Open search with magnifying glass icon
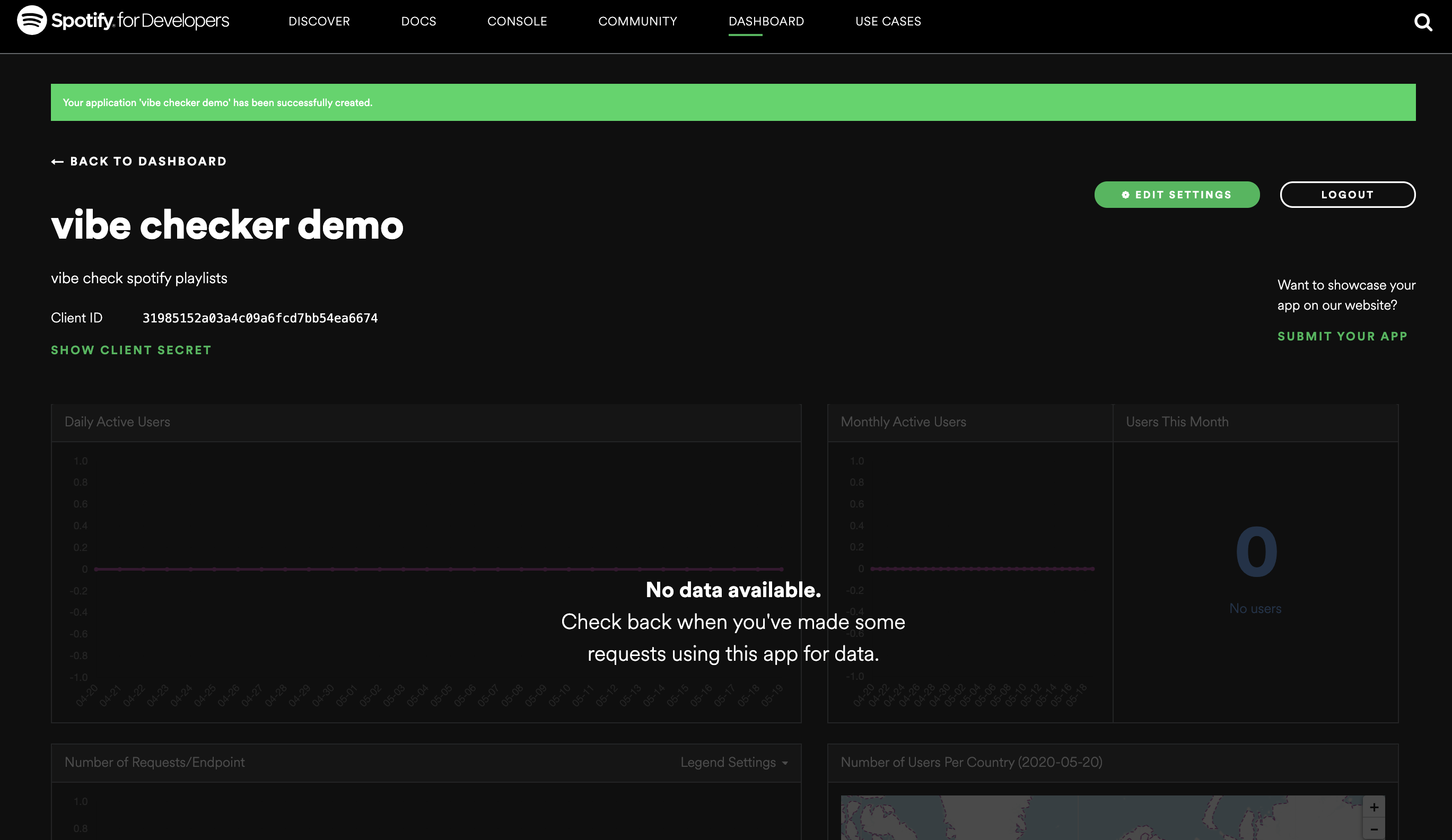 [x=1423, y=22]
